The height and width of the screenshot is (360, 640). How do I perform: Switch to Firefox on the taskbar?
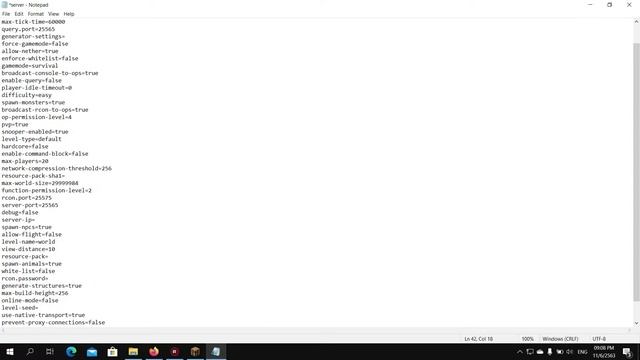click(154, 351)
